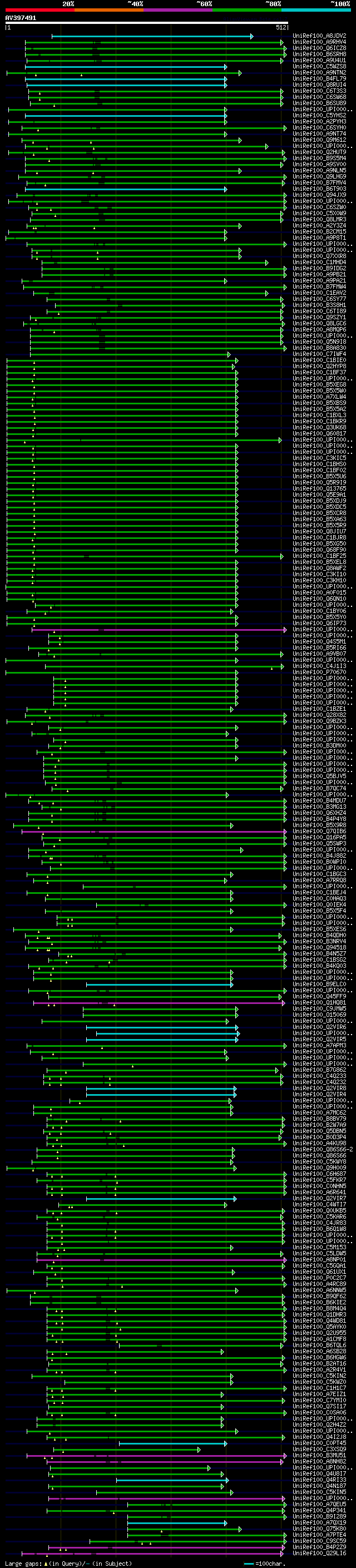Image resolution: width=356 pixels, height=1568 pixels.
Task: Click label UniRef100_C1BF37
Action: (x=319, y=372)
